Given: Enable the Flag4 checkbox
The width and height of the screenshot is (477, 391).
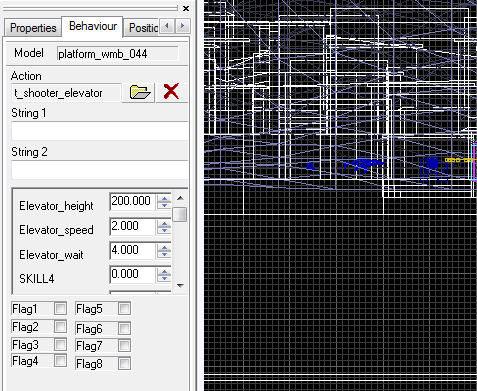Looking at the screenshot, I should point(60,360).
